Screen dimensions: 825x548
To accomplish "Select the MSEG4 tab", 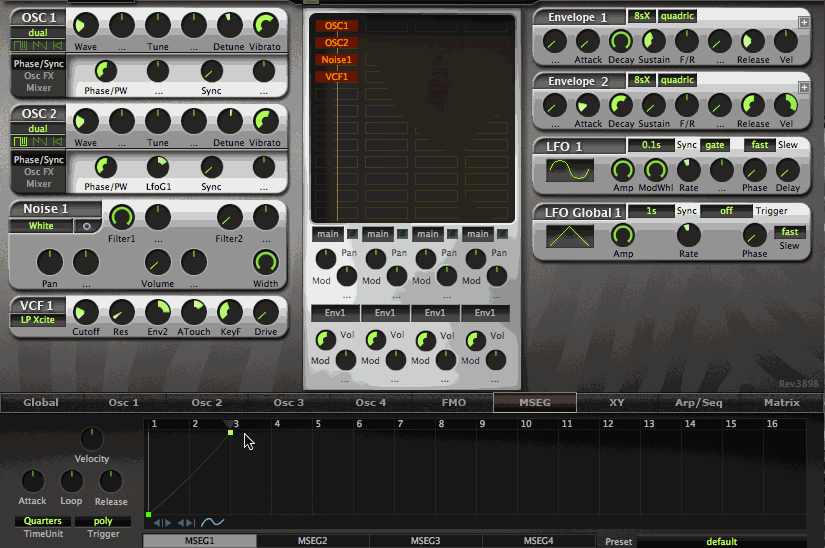I will tap(538, 541).
